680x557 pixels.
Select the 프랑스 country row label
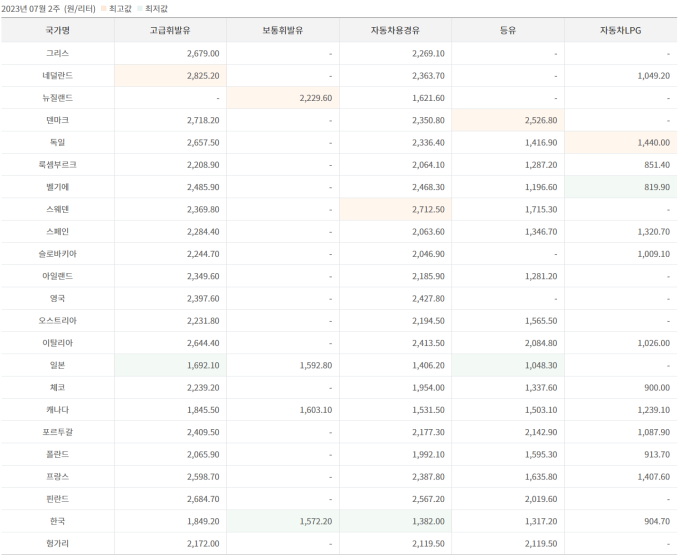click(57, 476)
